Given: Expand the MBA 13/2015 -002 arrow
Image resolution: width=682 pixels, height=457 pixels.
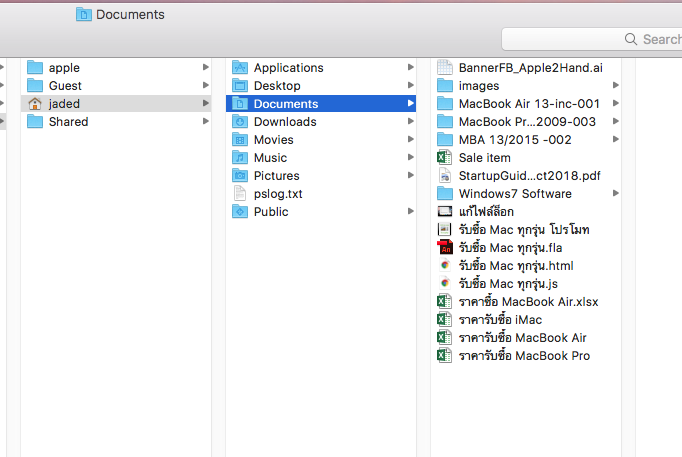Looking at the screenshot, I should click(x=616, y=140).
